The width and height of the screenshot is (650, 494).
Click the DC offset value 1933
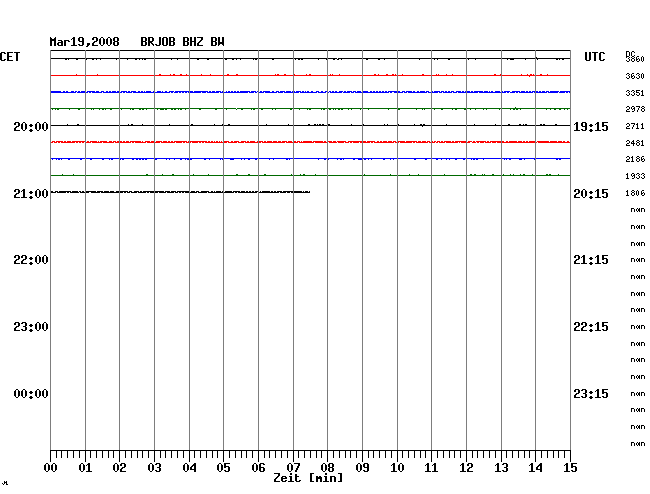pos(635,177)
